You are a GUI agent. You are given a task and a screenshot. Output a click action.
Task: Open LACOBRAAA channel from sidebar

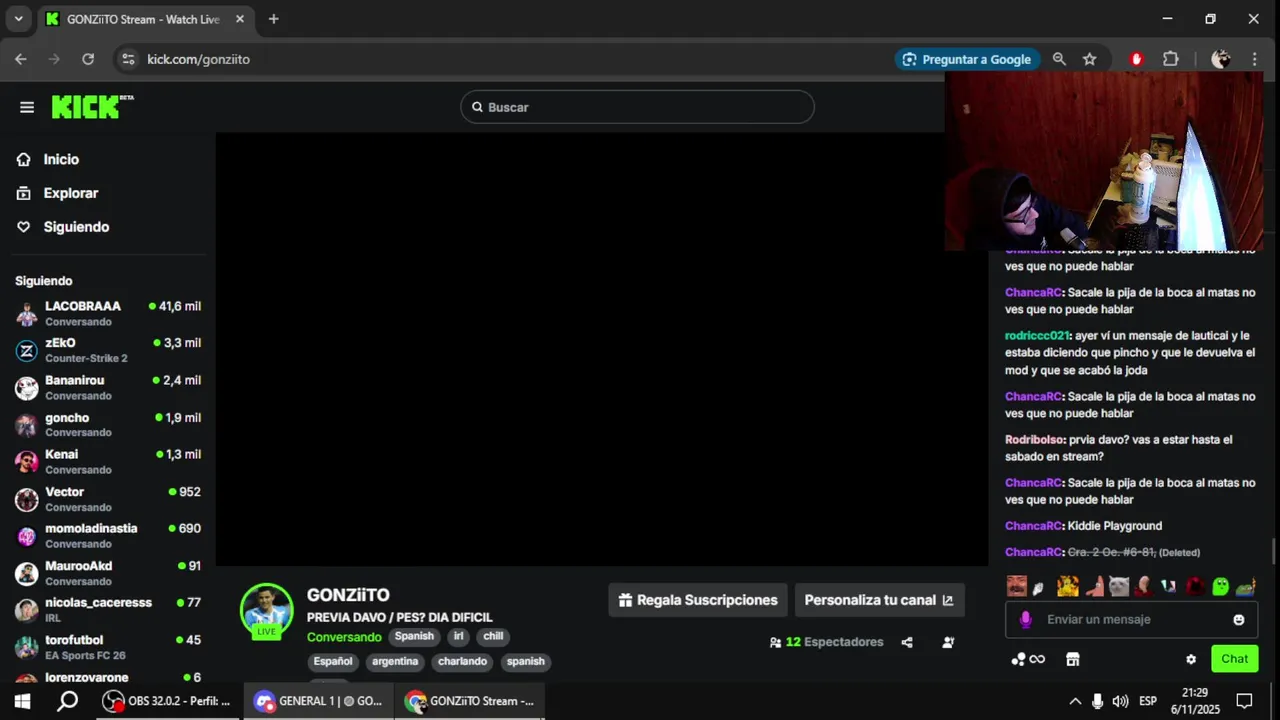108,313
